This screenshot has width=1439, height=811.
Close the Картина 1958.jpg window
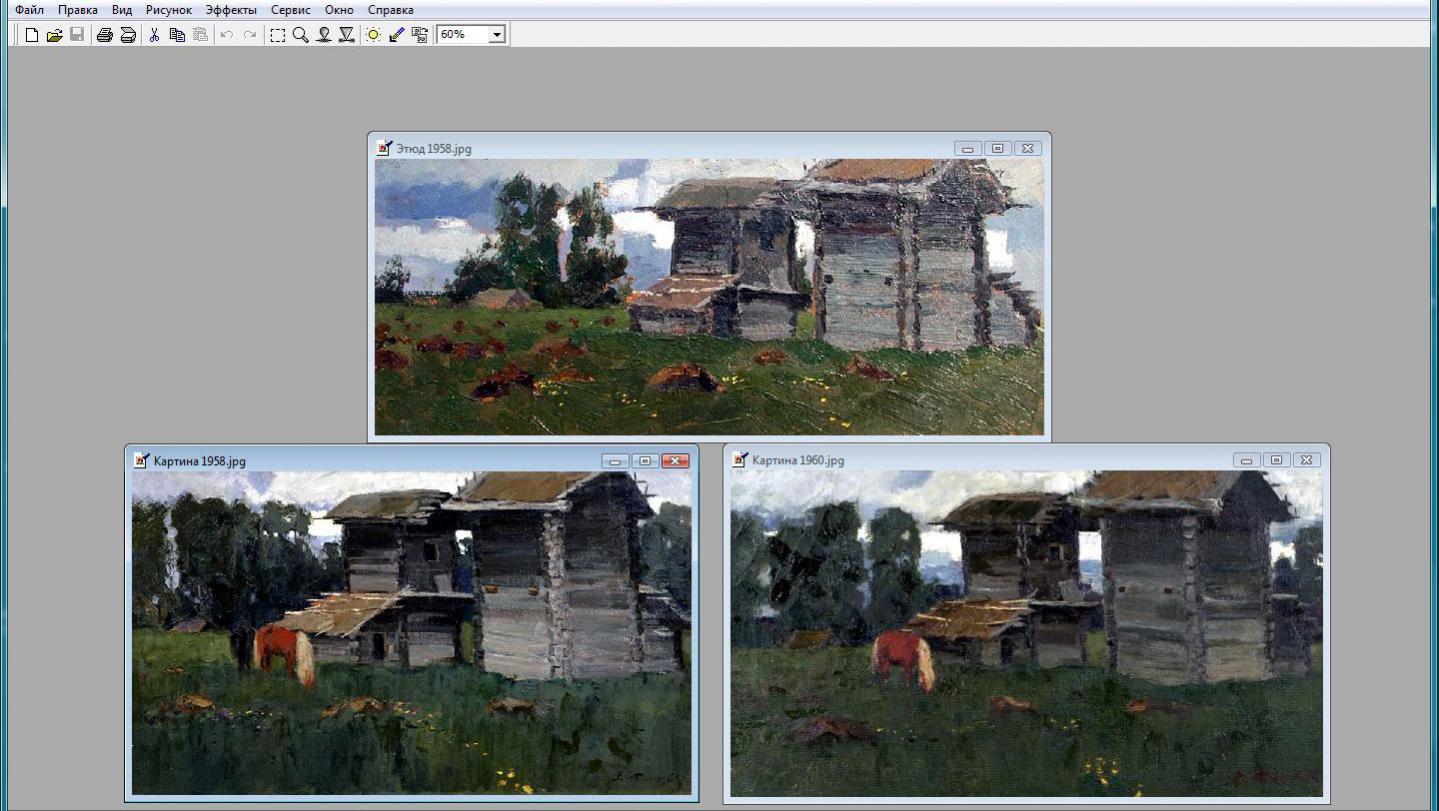[x=675, y=461]
